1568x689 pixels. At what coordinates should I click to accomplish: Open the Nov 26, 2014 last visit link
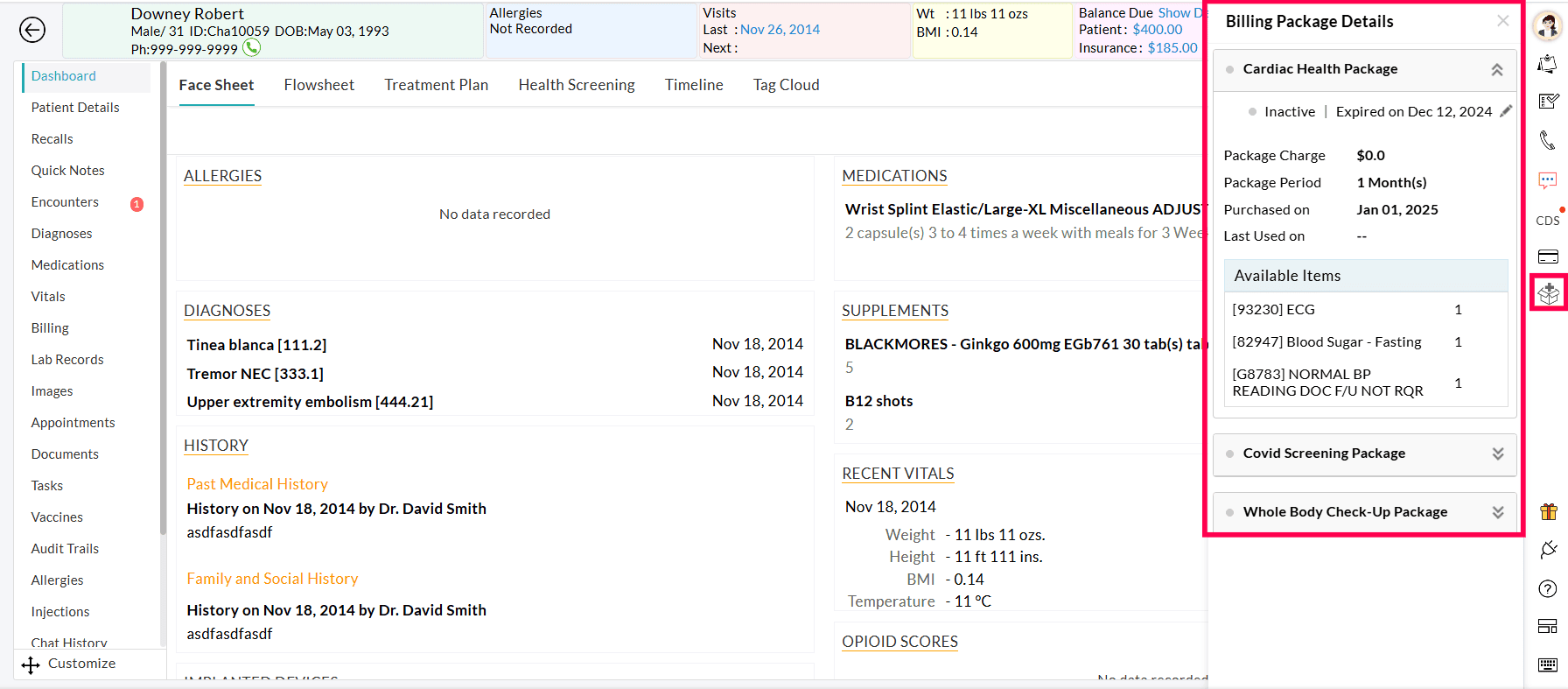click(780, 30)
